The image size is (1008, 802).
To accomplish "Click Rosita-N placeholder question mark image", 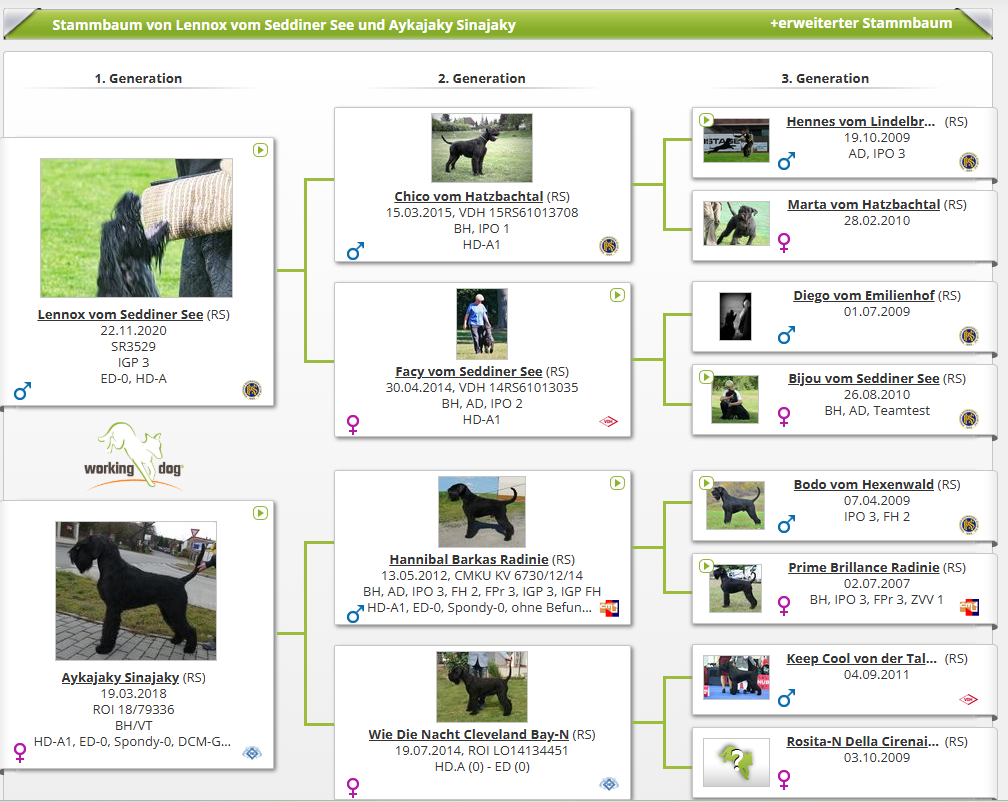I will [x=736, y=763].
